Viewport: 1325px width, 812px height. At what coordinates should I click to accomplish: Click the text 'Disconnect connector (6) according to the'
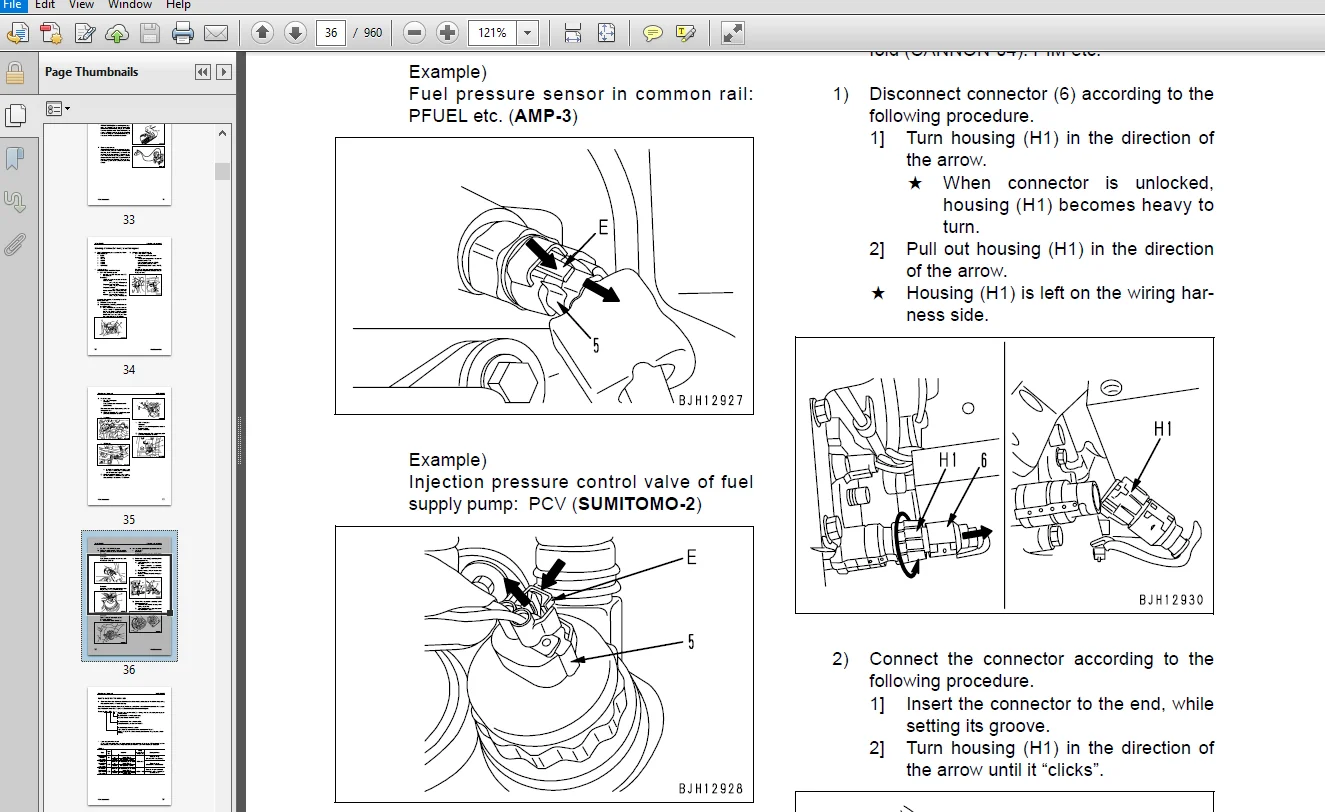click(1041, 94)
